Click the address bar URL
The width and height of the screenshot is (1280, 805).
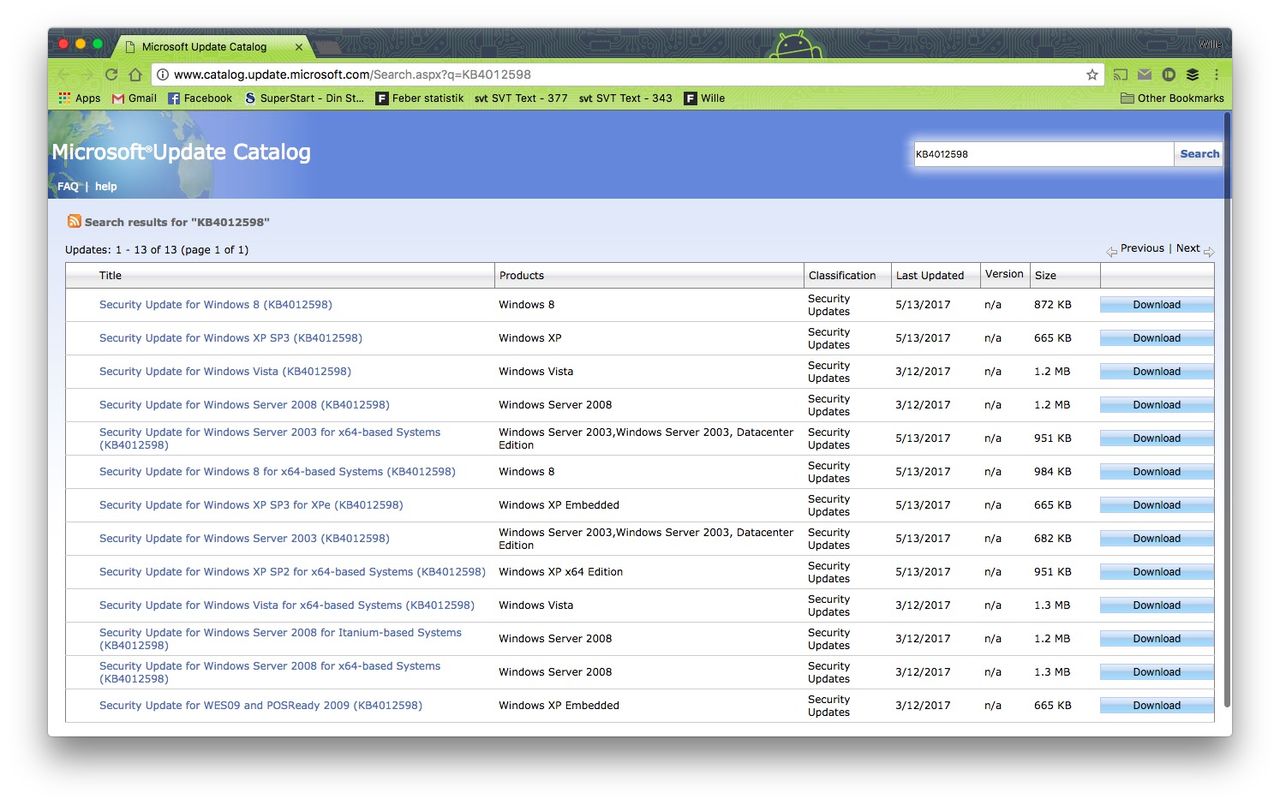(x=352, y=75)
